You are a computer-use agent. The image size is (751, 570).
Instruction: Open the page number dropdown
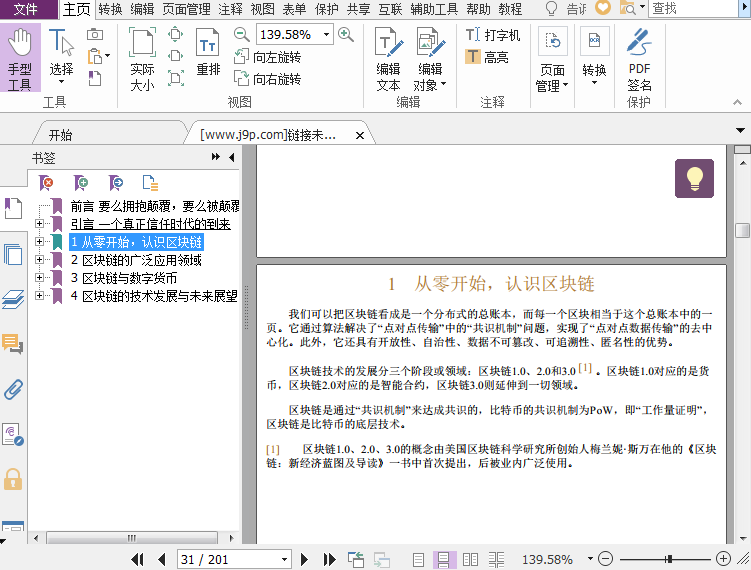click(284, 559)
